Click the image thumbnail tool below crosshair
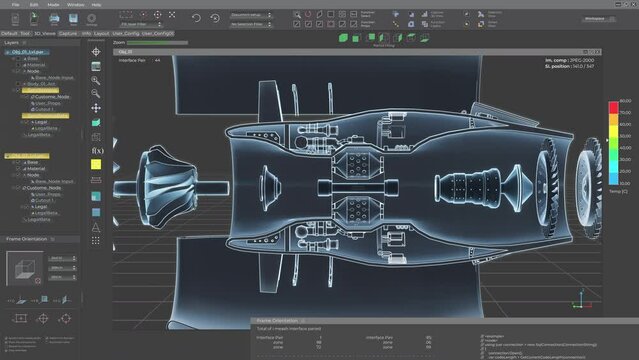The width and height of the screenshot is (639, 360). click(96, 66)
